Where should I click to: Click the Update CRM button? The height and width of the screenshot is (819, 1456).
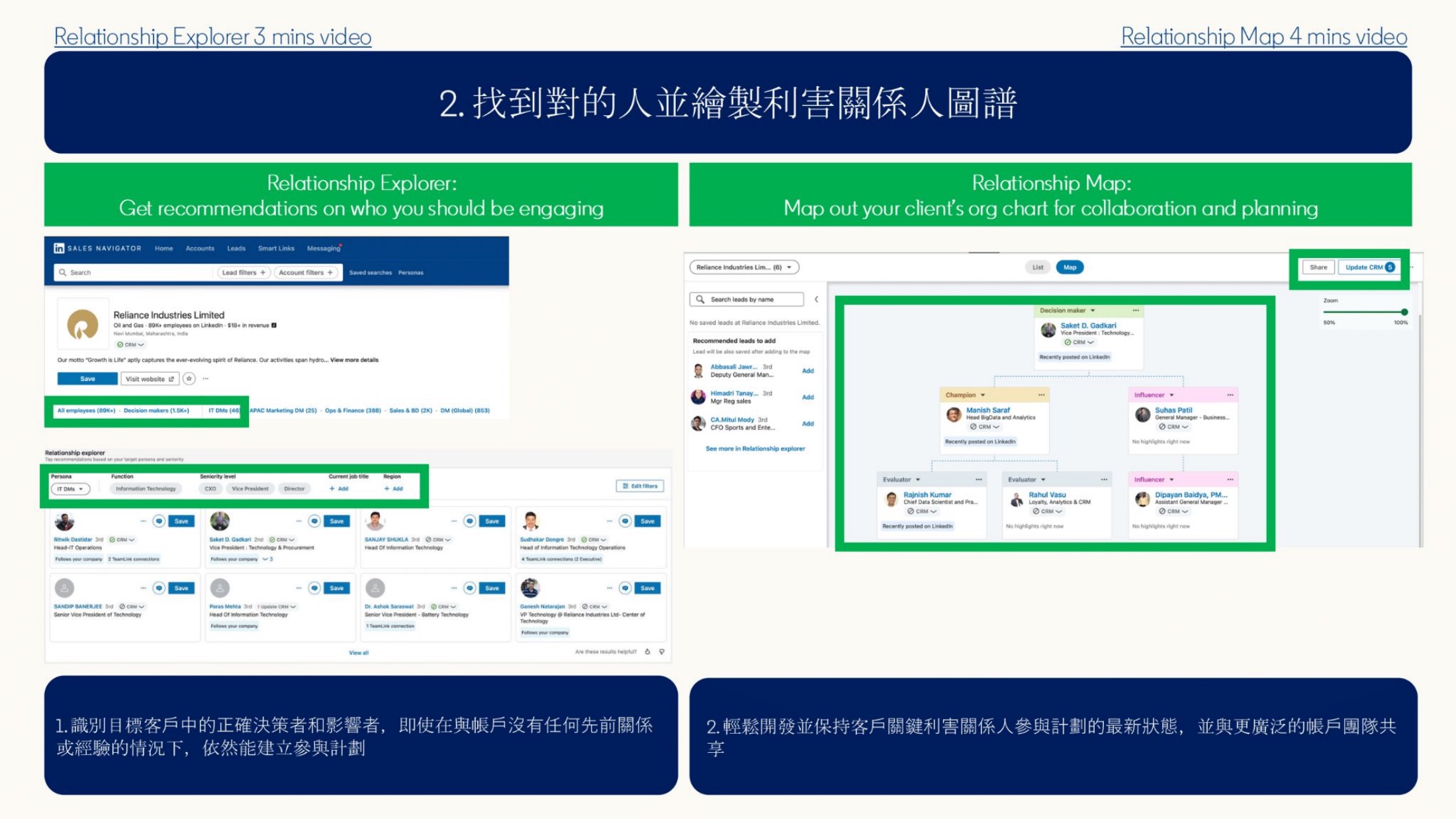pyautogui.click(x=1369, y=267)
